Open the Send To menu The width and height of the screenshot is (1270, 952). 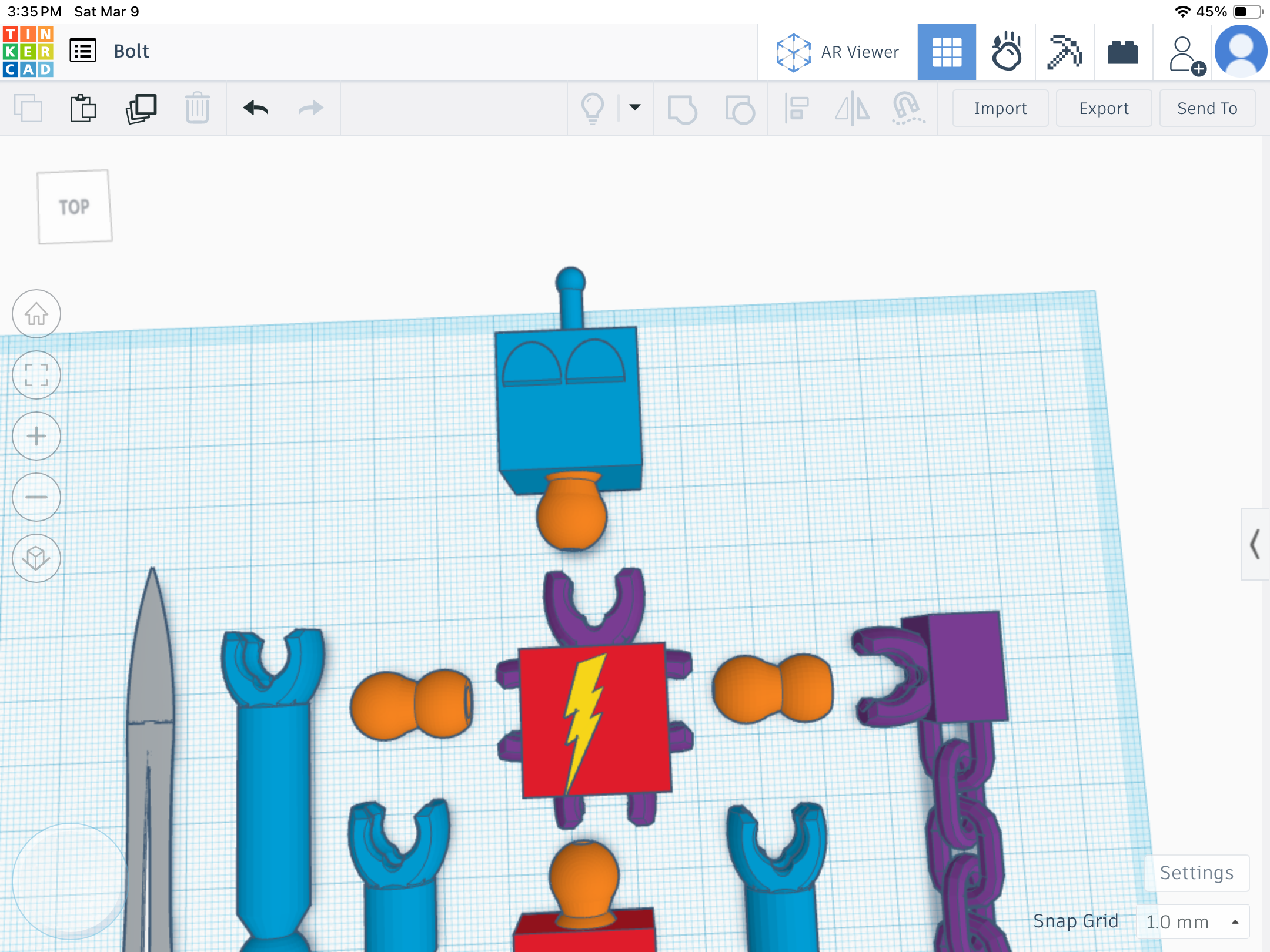tap(1207, 108)
